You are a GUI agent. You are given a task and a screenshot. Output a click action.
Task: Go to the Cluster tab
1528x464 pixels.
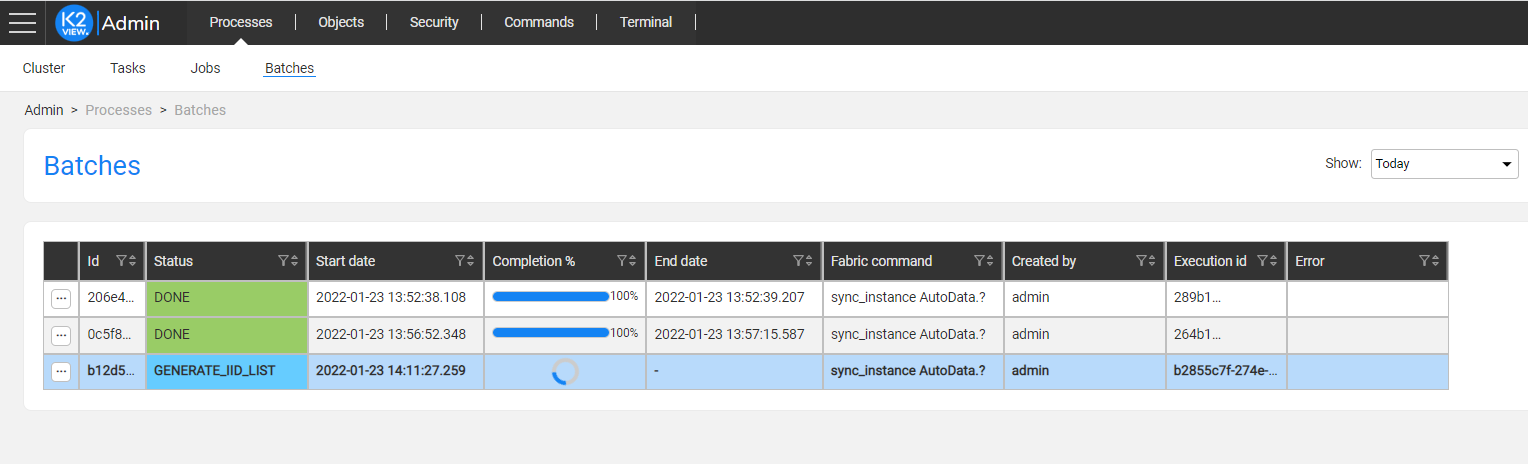[x=44, y=68]
